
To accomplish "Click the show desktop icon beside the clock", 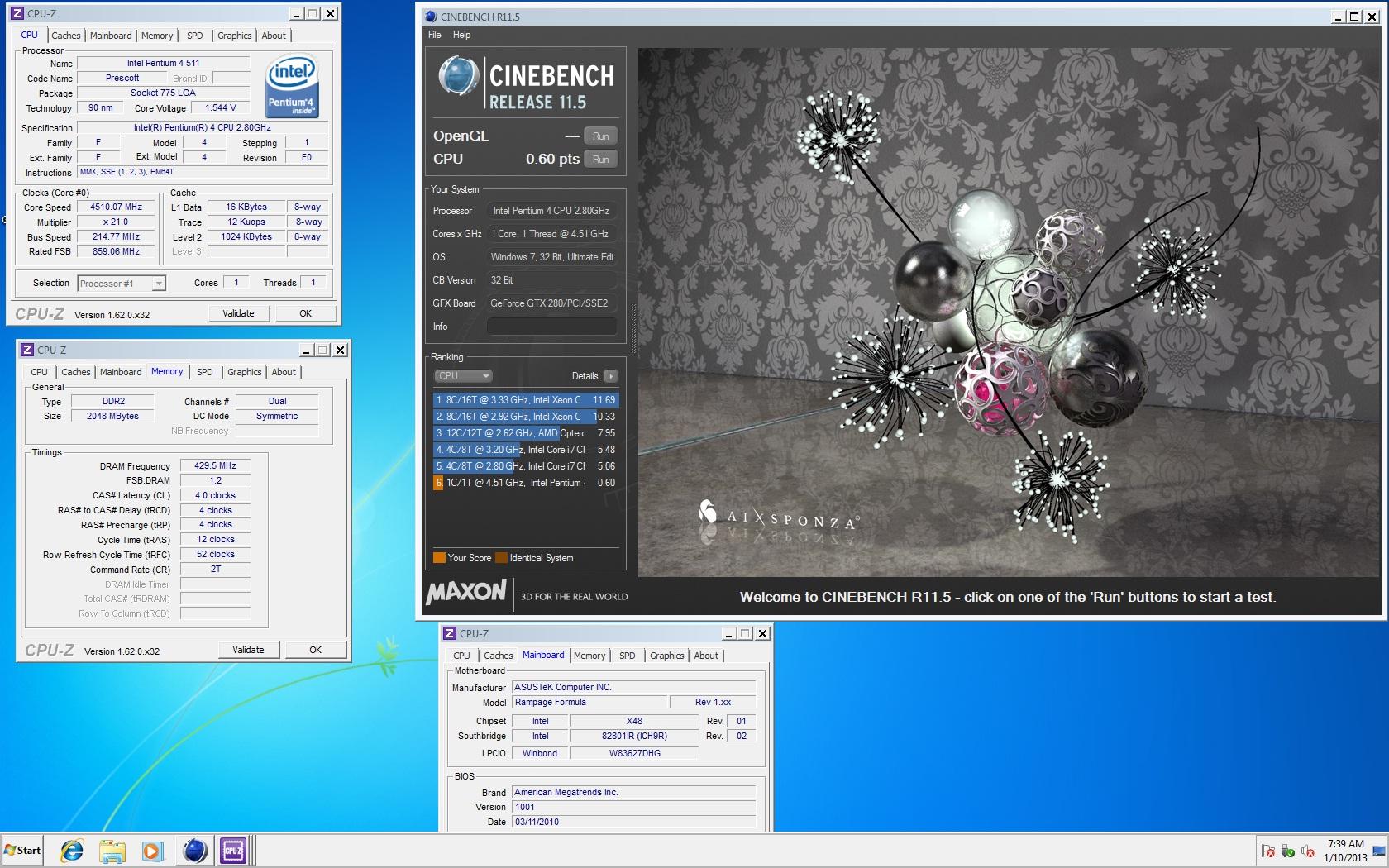I will 1379,851.
